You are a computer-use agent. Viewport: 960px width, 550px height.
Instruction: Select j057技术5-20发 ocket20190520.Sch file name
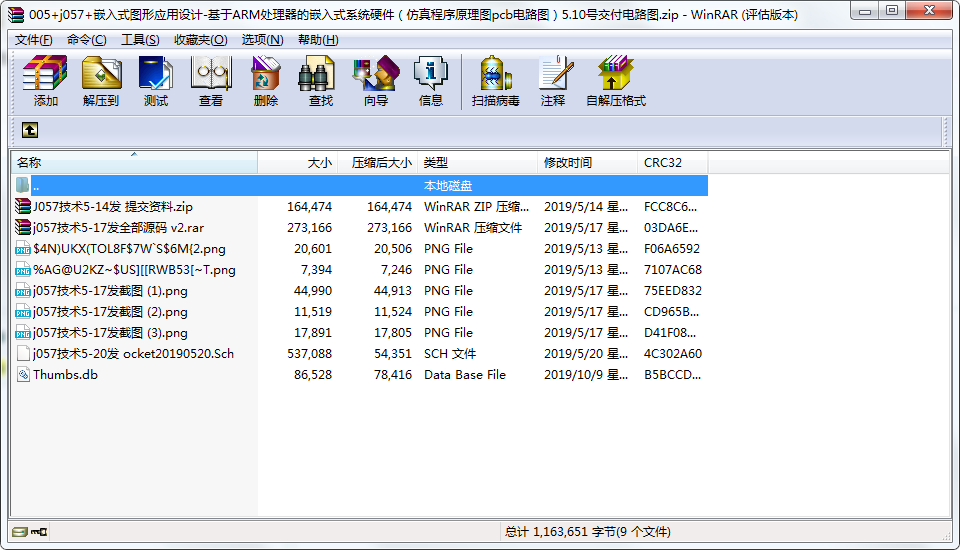[133, 353]
